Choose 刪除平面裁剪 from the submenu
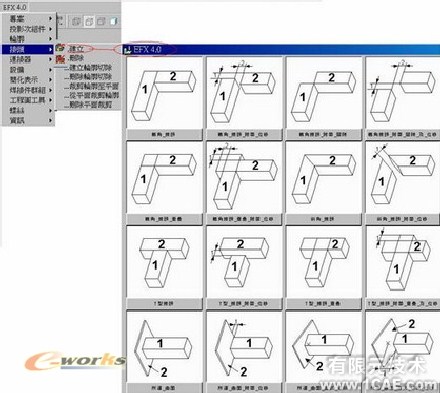440x393 pixels. (88, 105)
